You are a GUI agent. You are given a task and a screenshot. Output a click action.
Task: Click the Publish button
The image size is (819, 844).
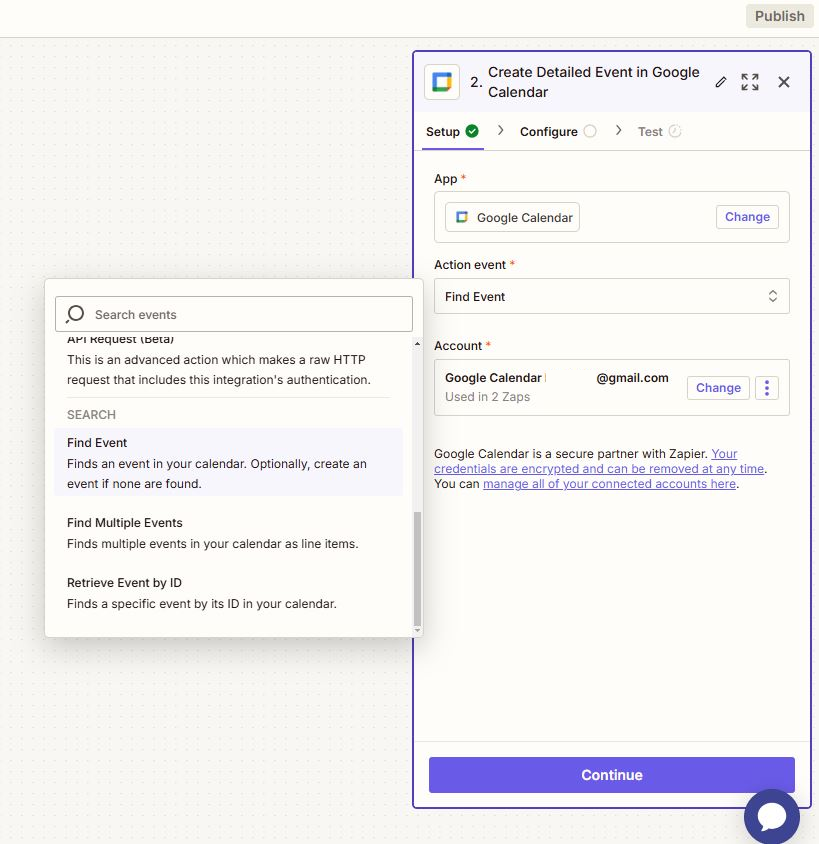pos(779,16)
